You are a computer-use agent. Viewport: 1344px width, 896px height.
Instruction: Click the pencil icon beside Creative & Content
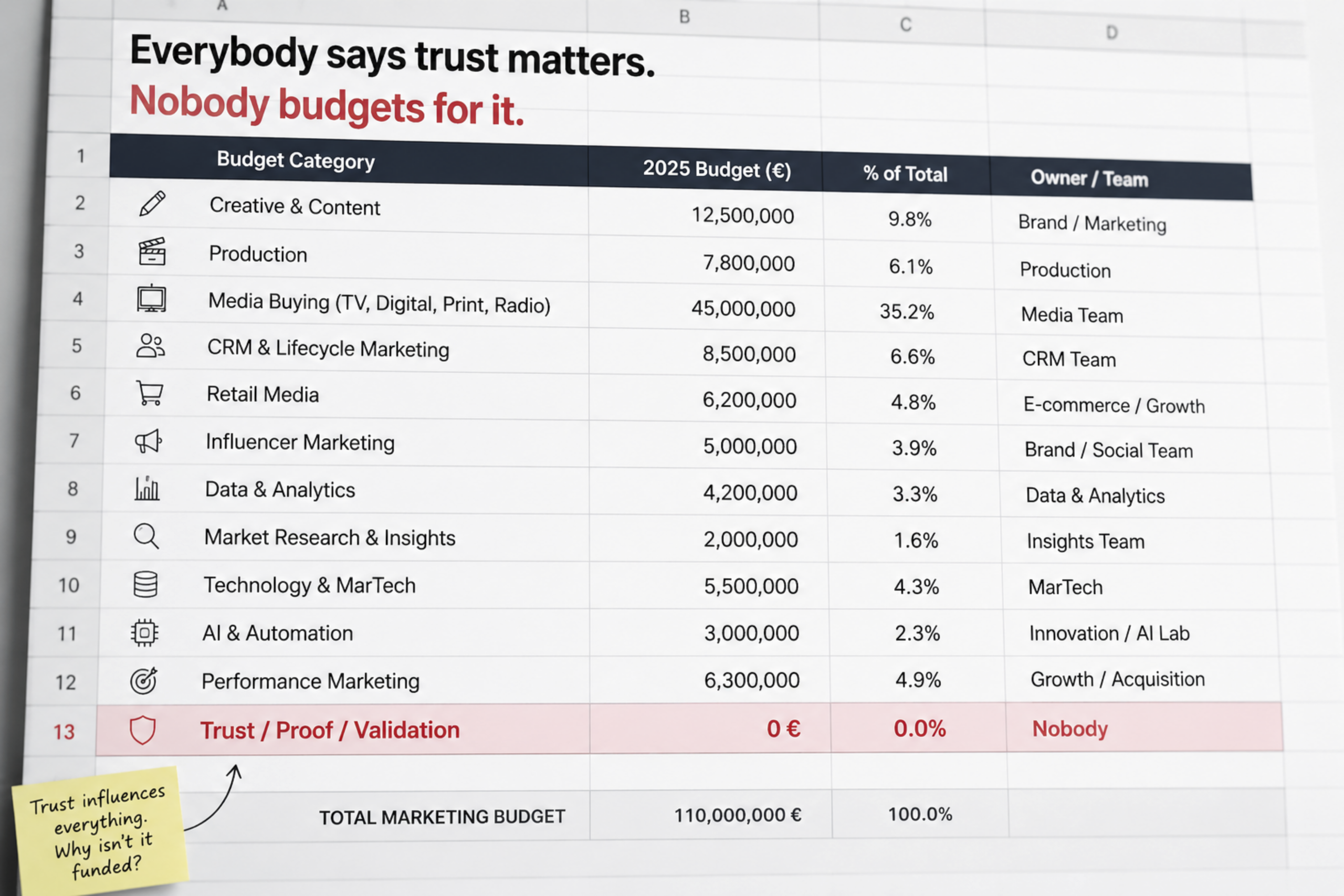tap(153, 204)
